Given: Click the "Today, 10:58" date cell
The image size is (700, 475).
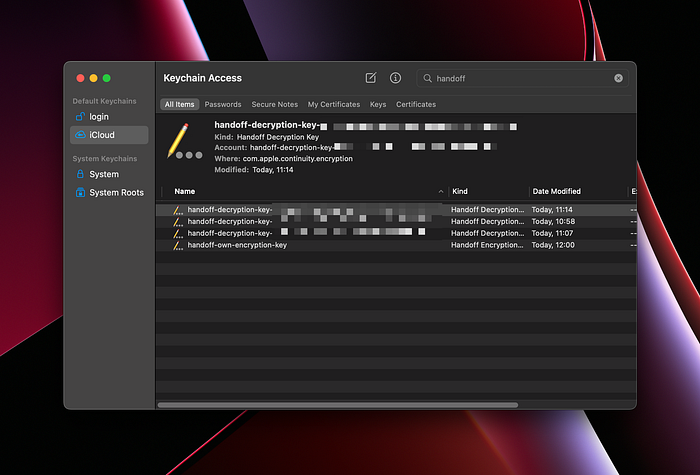Looking at the screenshot, I should coord(553,221).
